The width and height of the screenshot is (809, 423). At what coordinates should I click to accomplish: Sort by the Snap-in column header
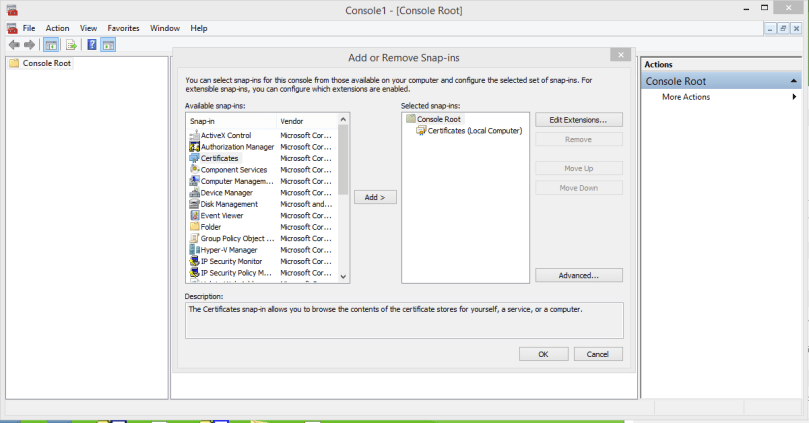(x=231, y=121)
